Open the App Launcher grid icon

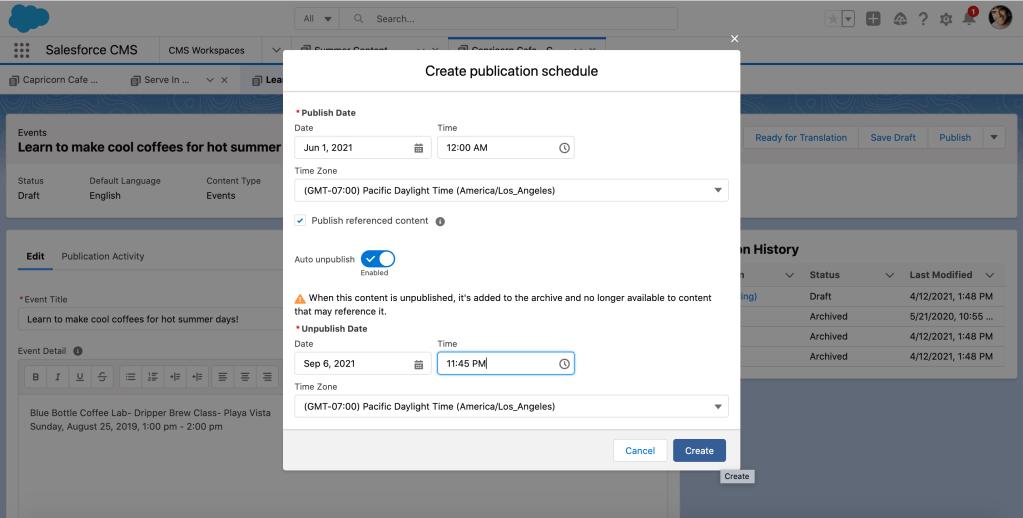[22, 50]
